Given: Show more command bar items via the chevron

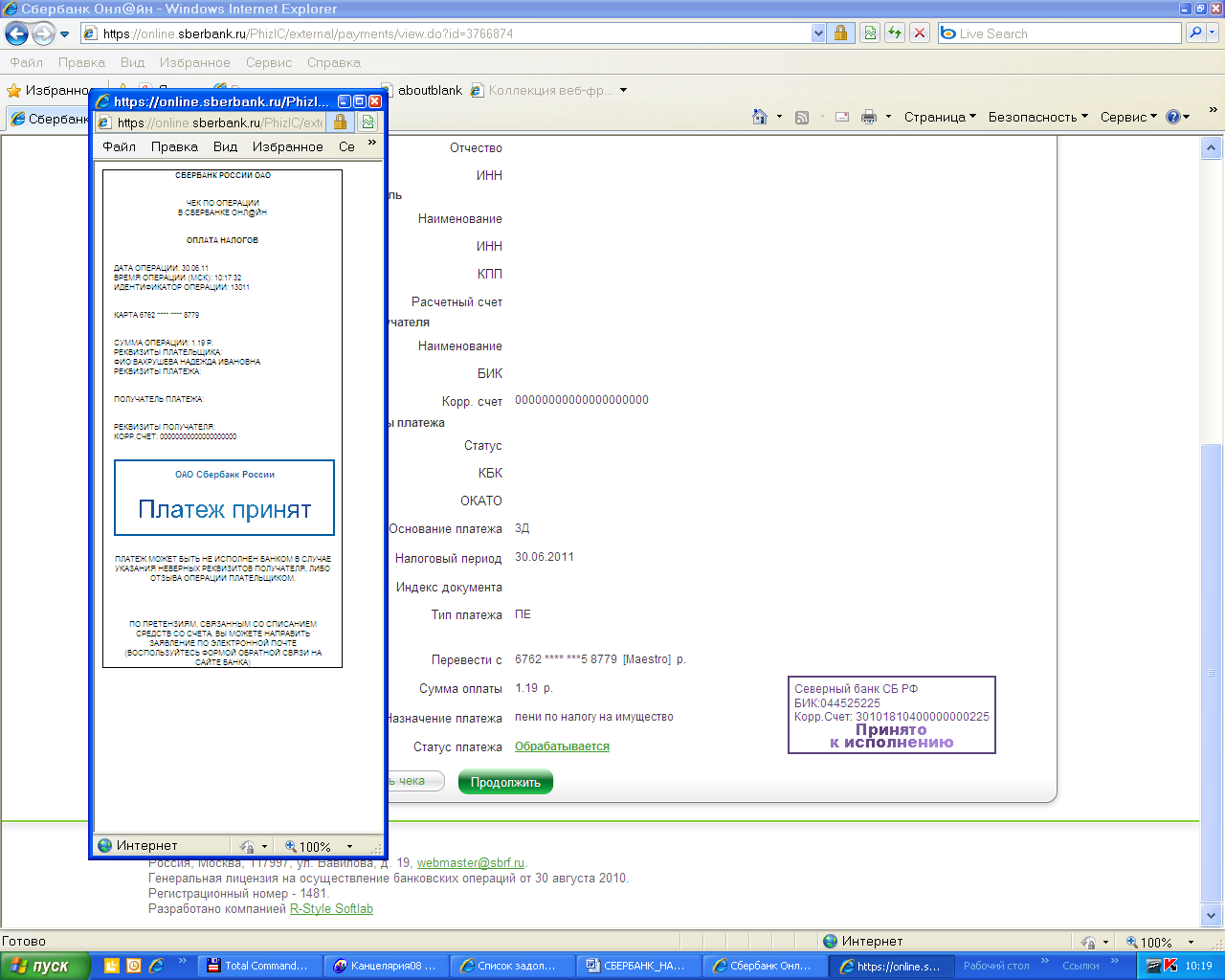Looking at the screenshot, I should coord(1213,110).
